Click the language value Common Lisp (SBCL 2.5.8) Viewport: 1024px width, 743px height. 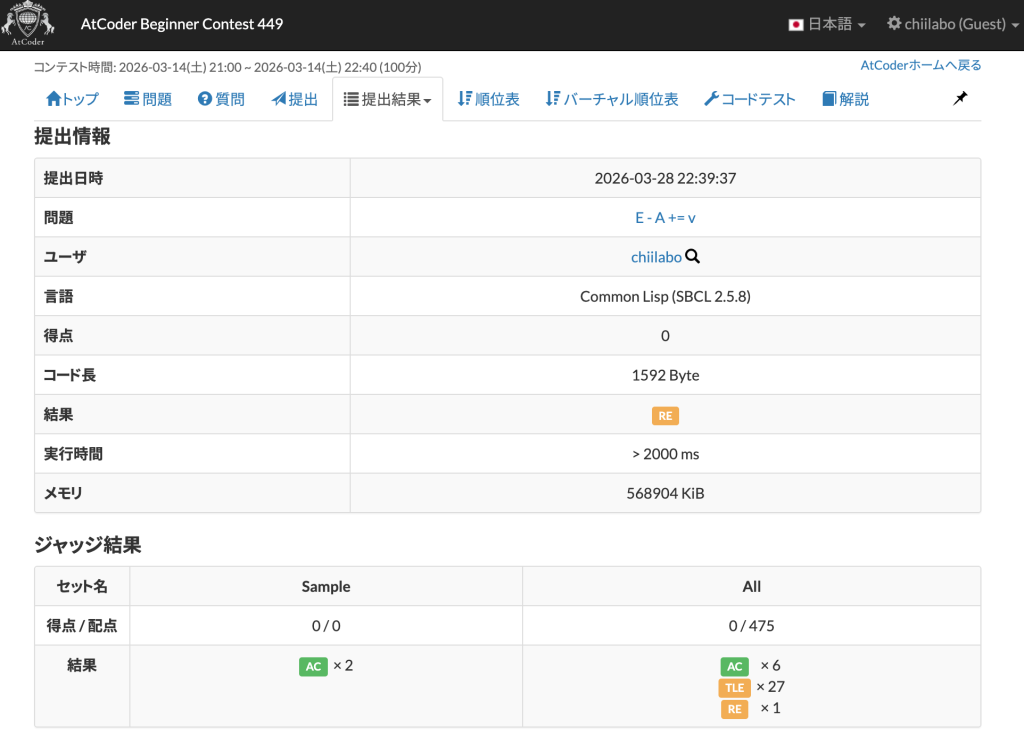coord(665,296)
